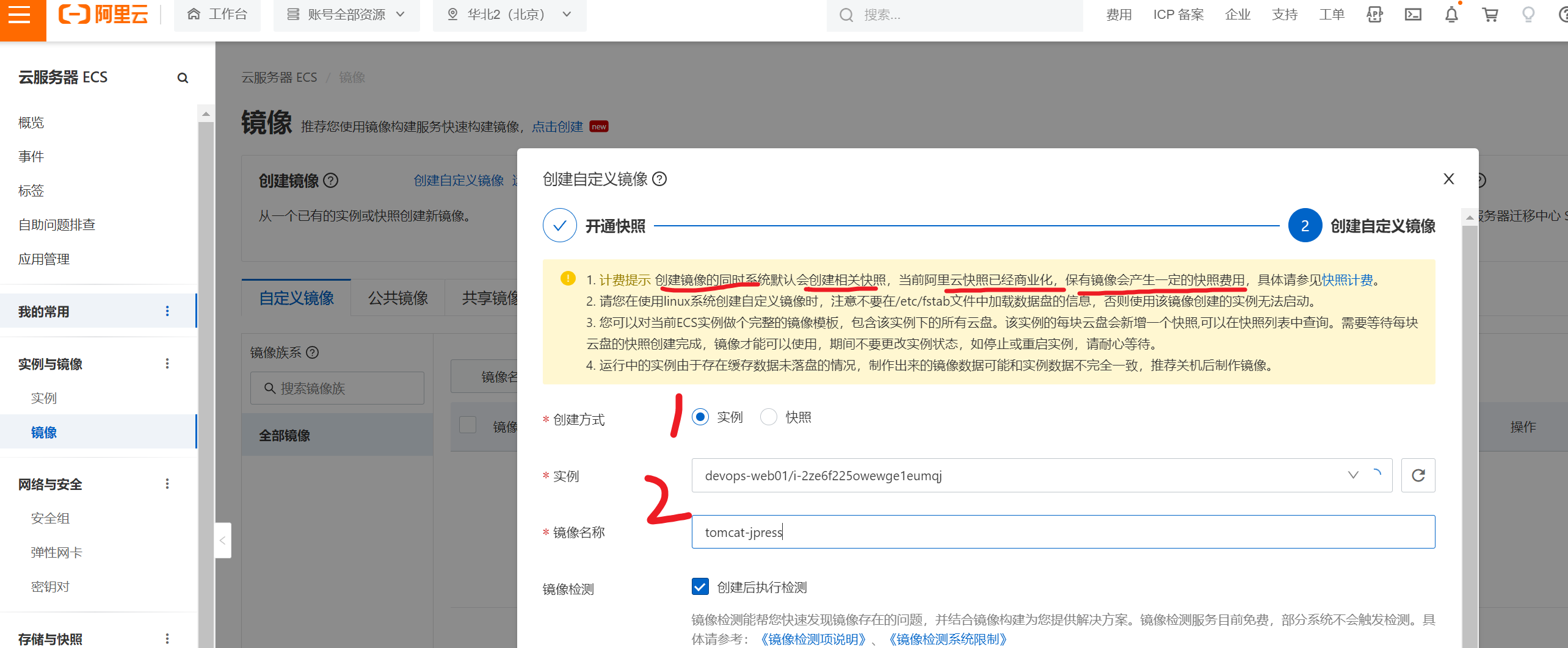
Task: Select the 快照 creation method radio
Action: [769, 417]
